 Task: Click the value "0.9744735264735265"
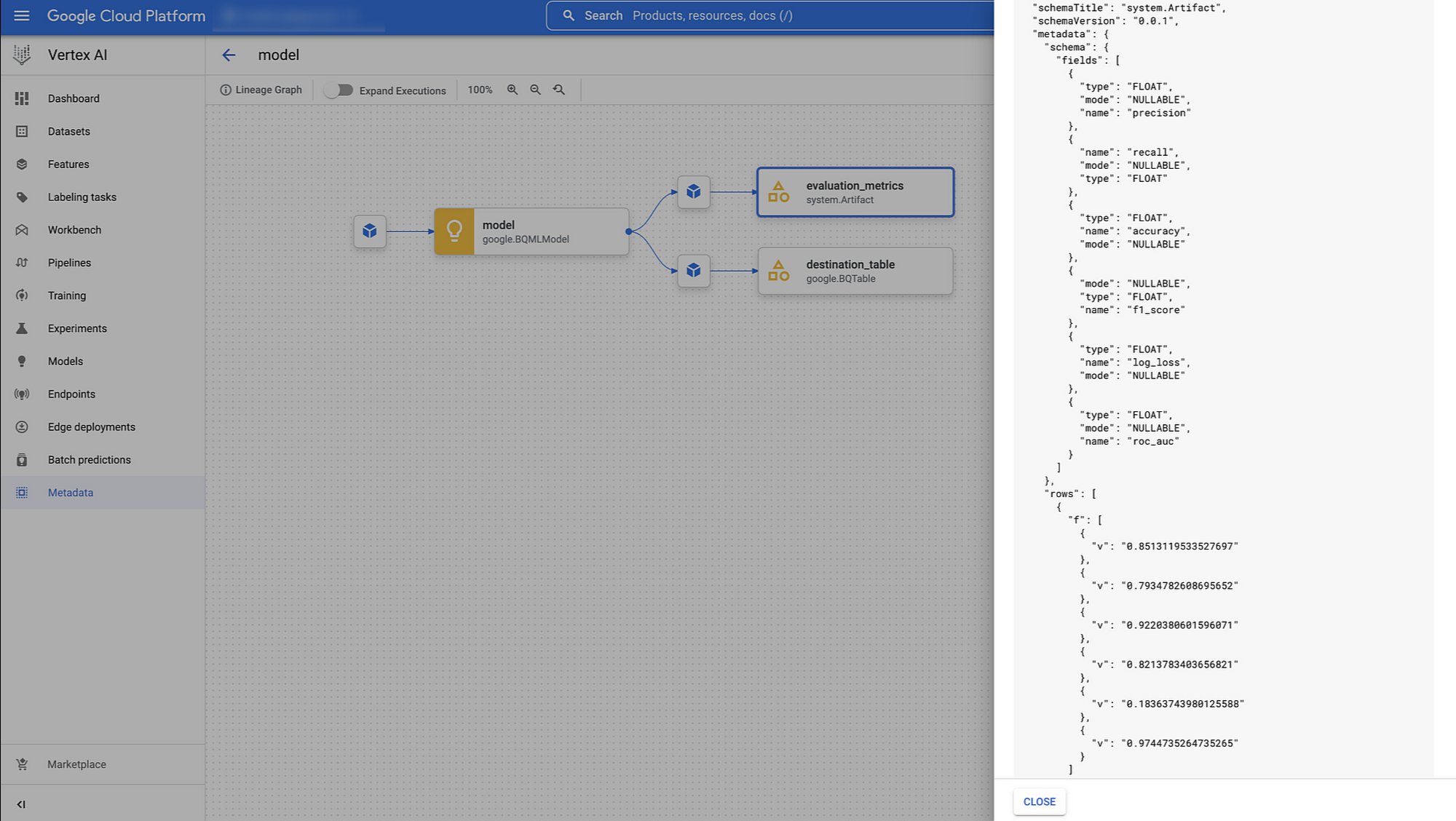click(1179, 743)
